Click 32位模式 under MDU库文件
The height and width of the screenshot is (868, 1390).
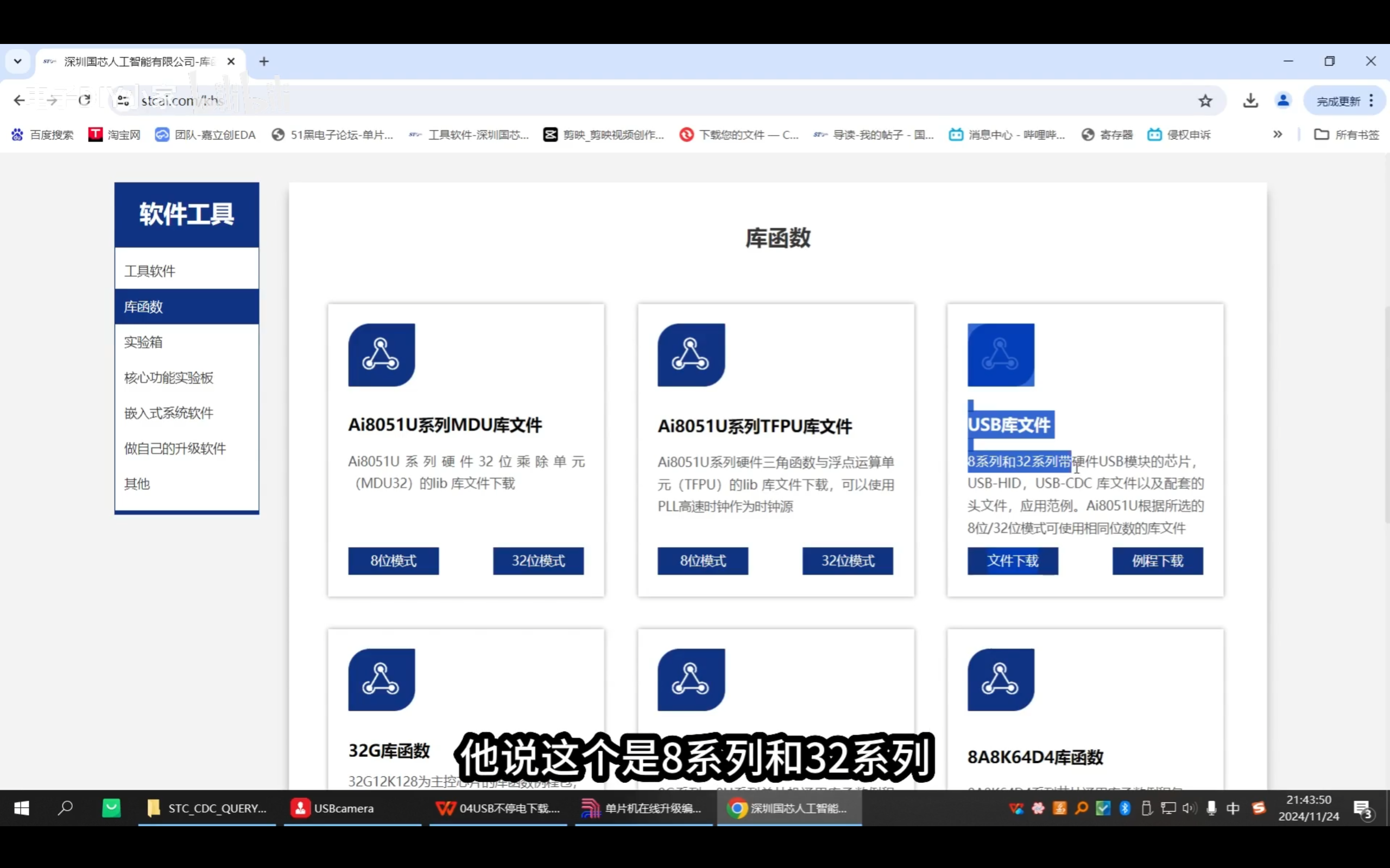tap(538, 561)
